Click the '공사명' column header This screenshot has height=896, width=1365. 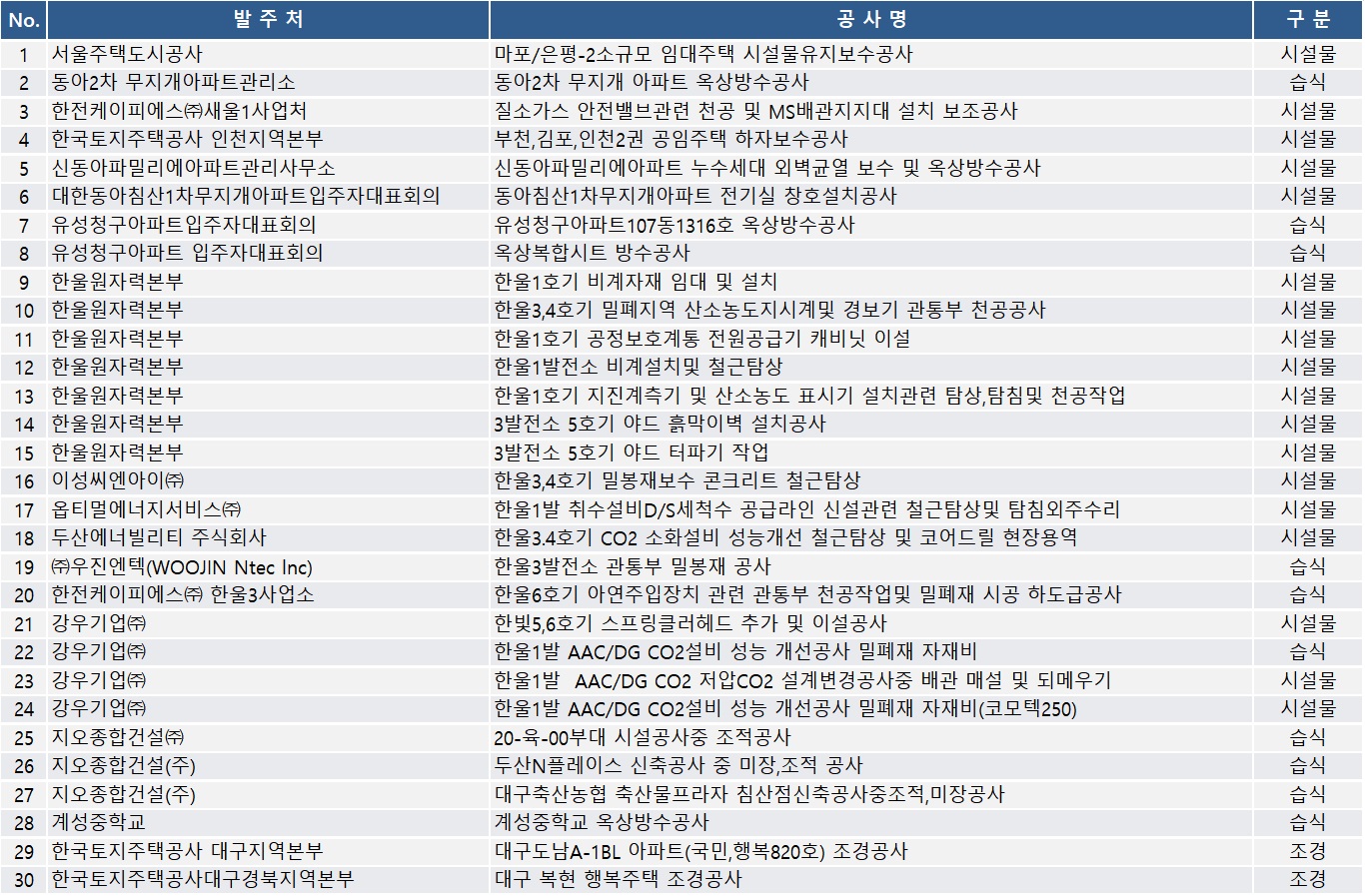[870, 20]
